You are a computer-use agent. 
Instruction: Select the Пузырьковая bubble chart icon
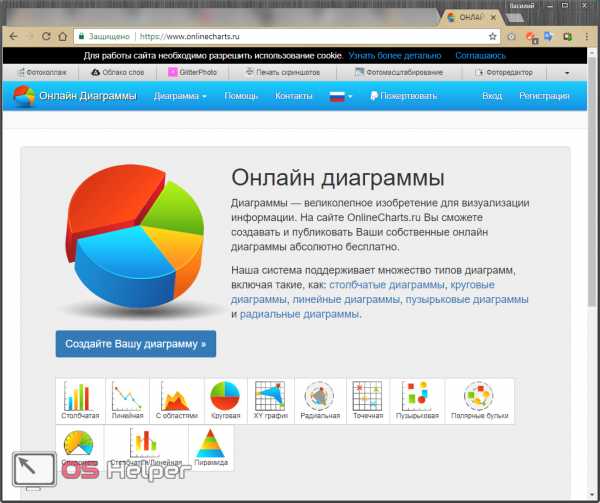point(417,400)
